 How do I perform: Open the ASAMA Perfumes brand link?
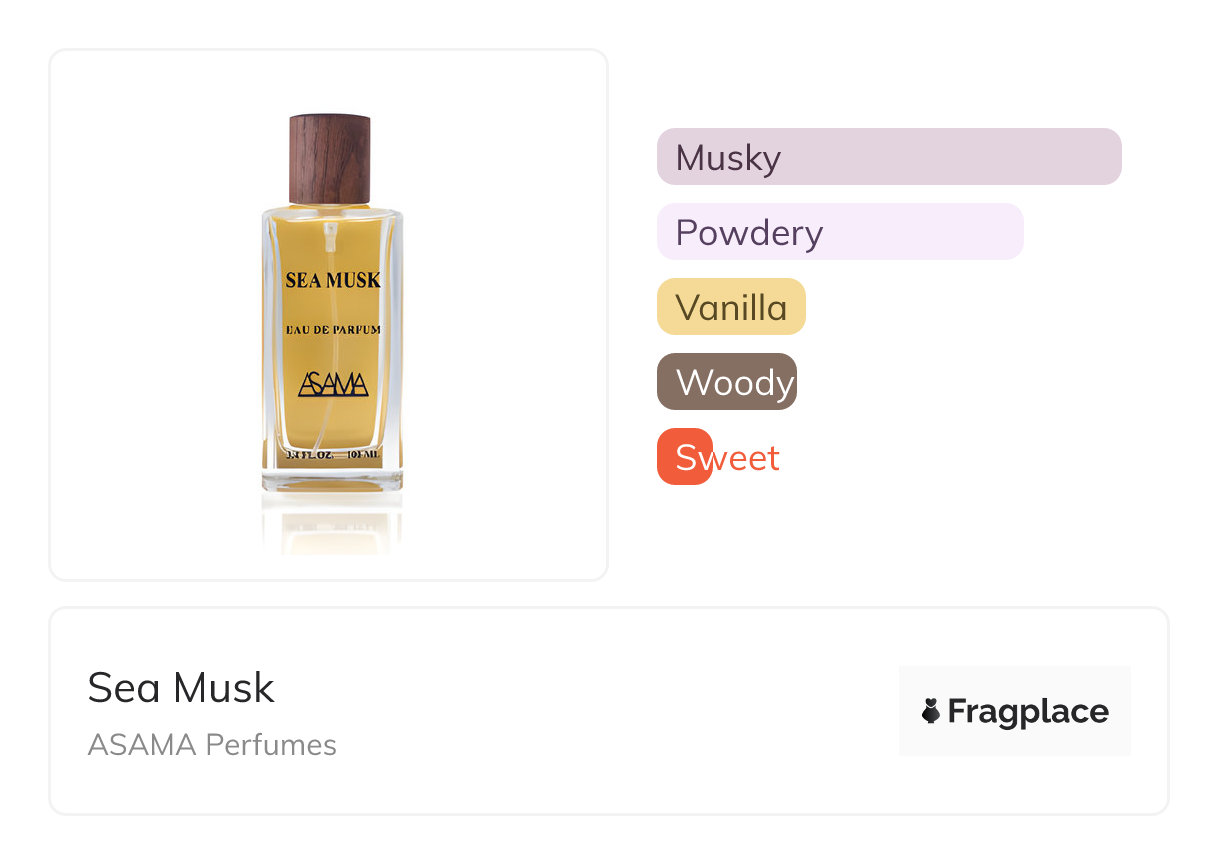[212, 745]
